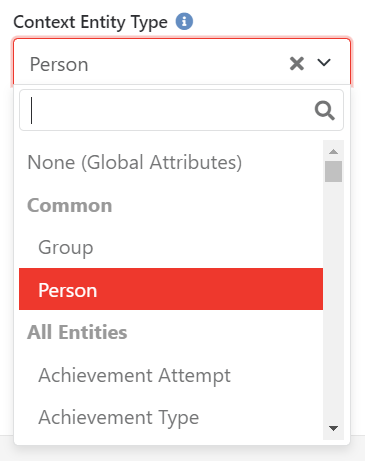Click the Person value in the combo box
Viewport: 365px width, 461px height.
59,64
